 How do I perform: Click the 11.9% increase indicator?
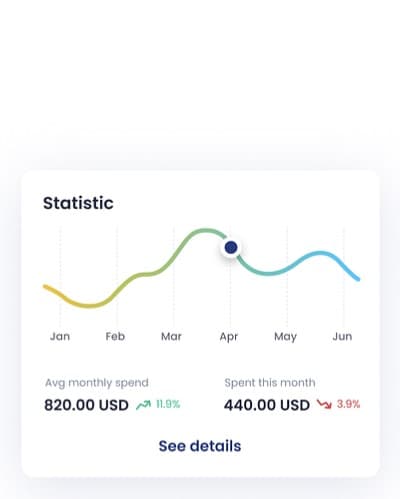(x=168, y=404)
